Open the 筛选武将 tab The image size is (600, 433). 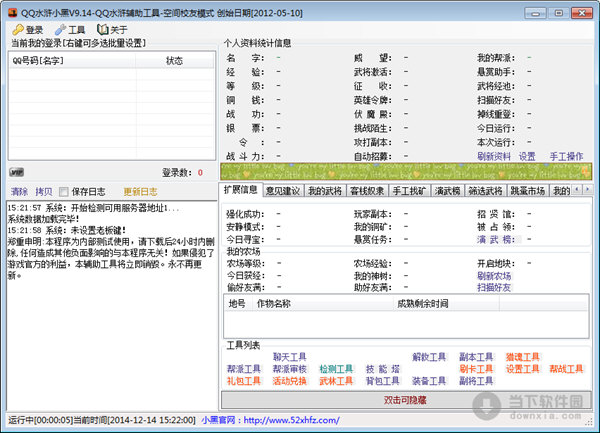tap(485, 190)
